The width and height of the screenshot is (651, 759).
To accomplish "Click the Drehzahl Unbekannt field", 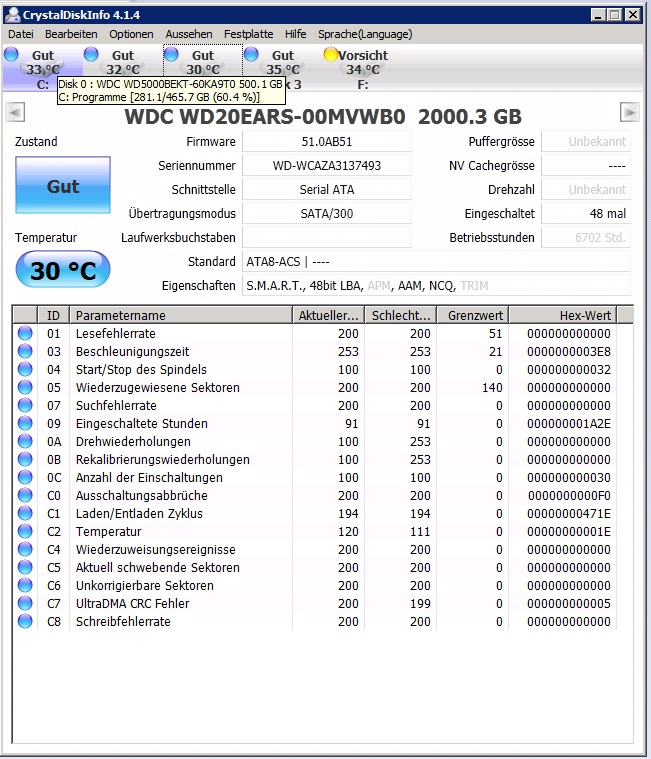I will pos(586,190).
